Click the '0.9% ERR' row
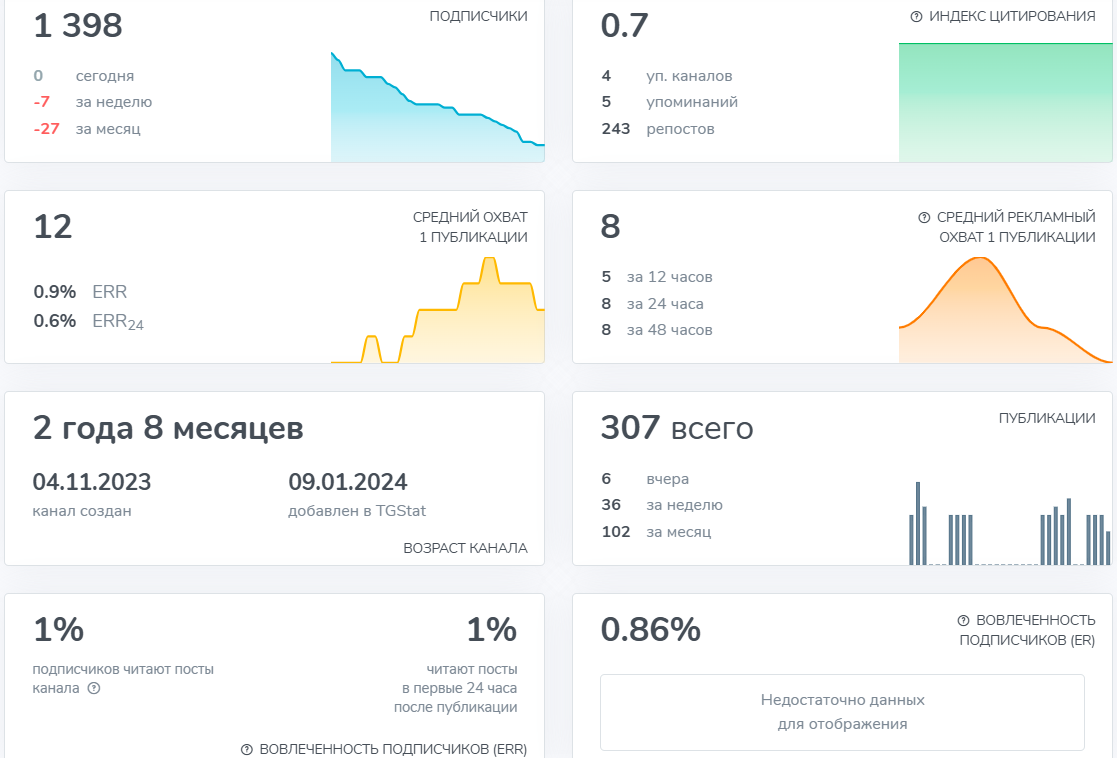This screenshot has width=1117, height=758. click(80, 292)
